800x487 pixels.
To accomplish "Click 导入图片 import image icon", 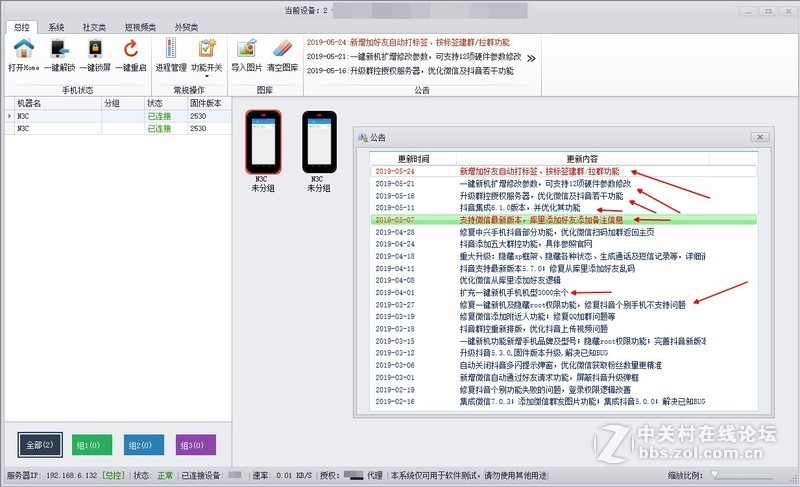I will pos(246,49).
